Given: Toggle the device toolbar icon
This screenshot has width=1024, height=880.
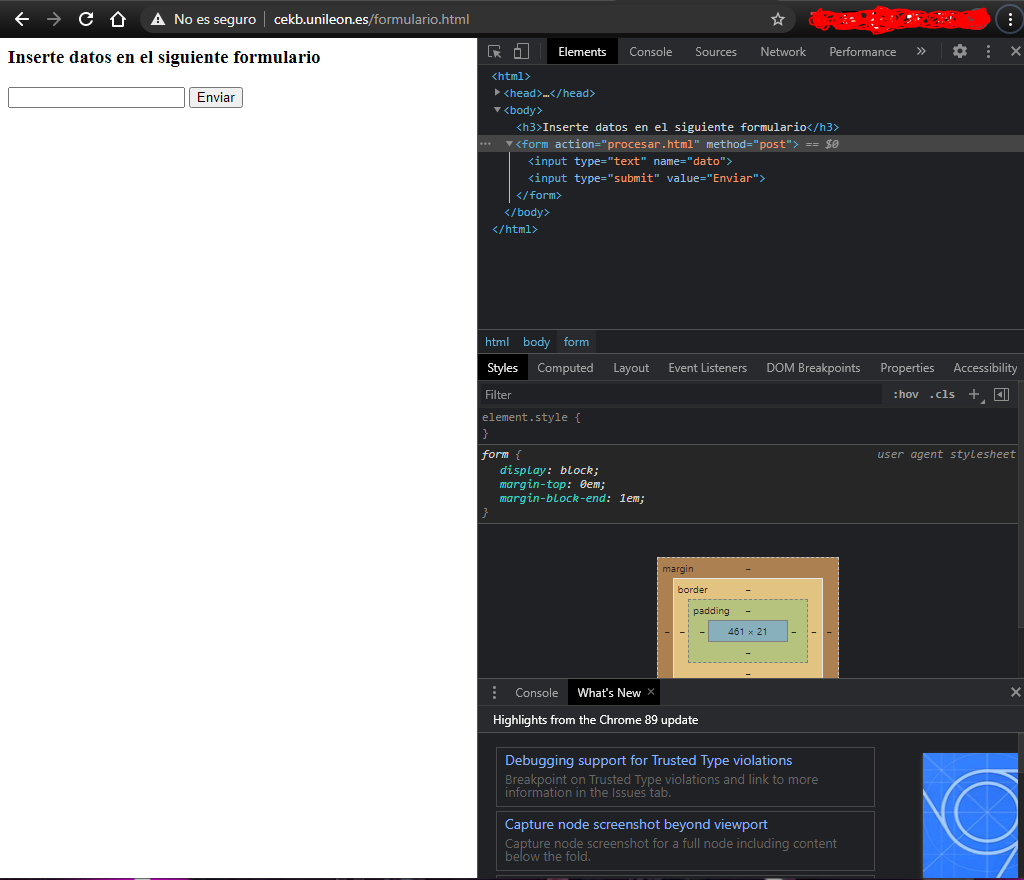Looking at the screenshot, I should 521,51.
